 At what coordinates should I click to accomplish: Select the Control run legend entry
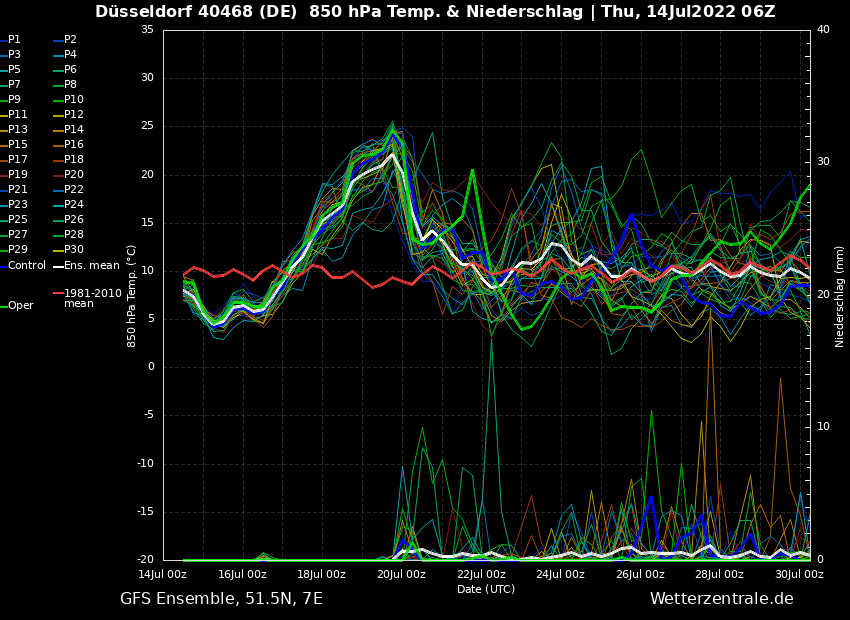pos(26,265)
